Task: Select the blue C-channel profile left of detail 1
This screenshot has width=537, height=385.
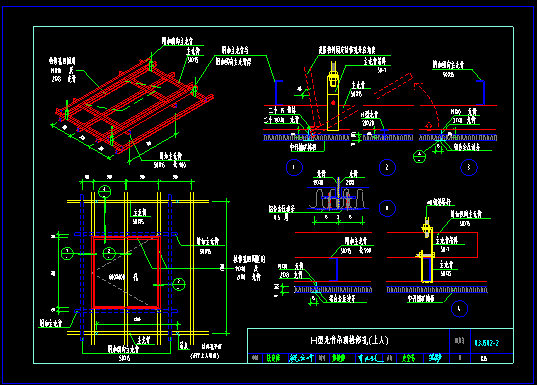Action: [278, 93]
